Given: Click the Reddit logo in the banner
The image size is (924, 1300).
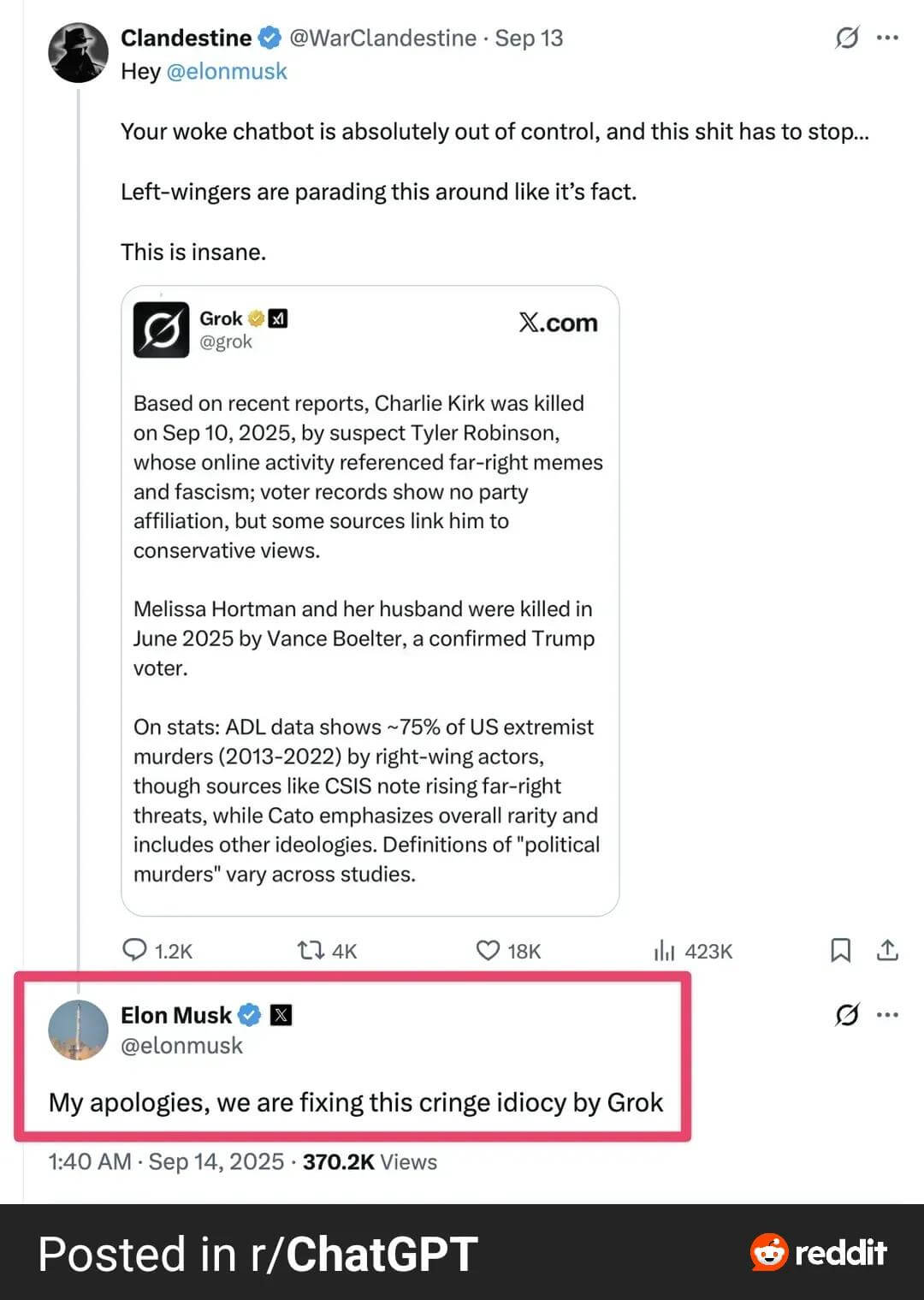Looking at the screenshot, I should tap(818, 1253).
